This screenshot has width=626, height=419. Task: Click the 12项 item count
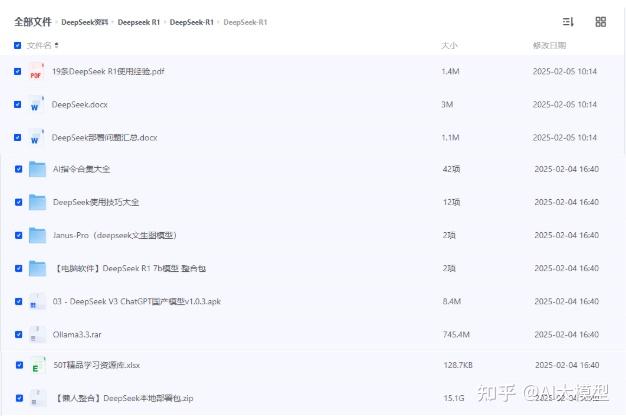[x=452, y=202]
